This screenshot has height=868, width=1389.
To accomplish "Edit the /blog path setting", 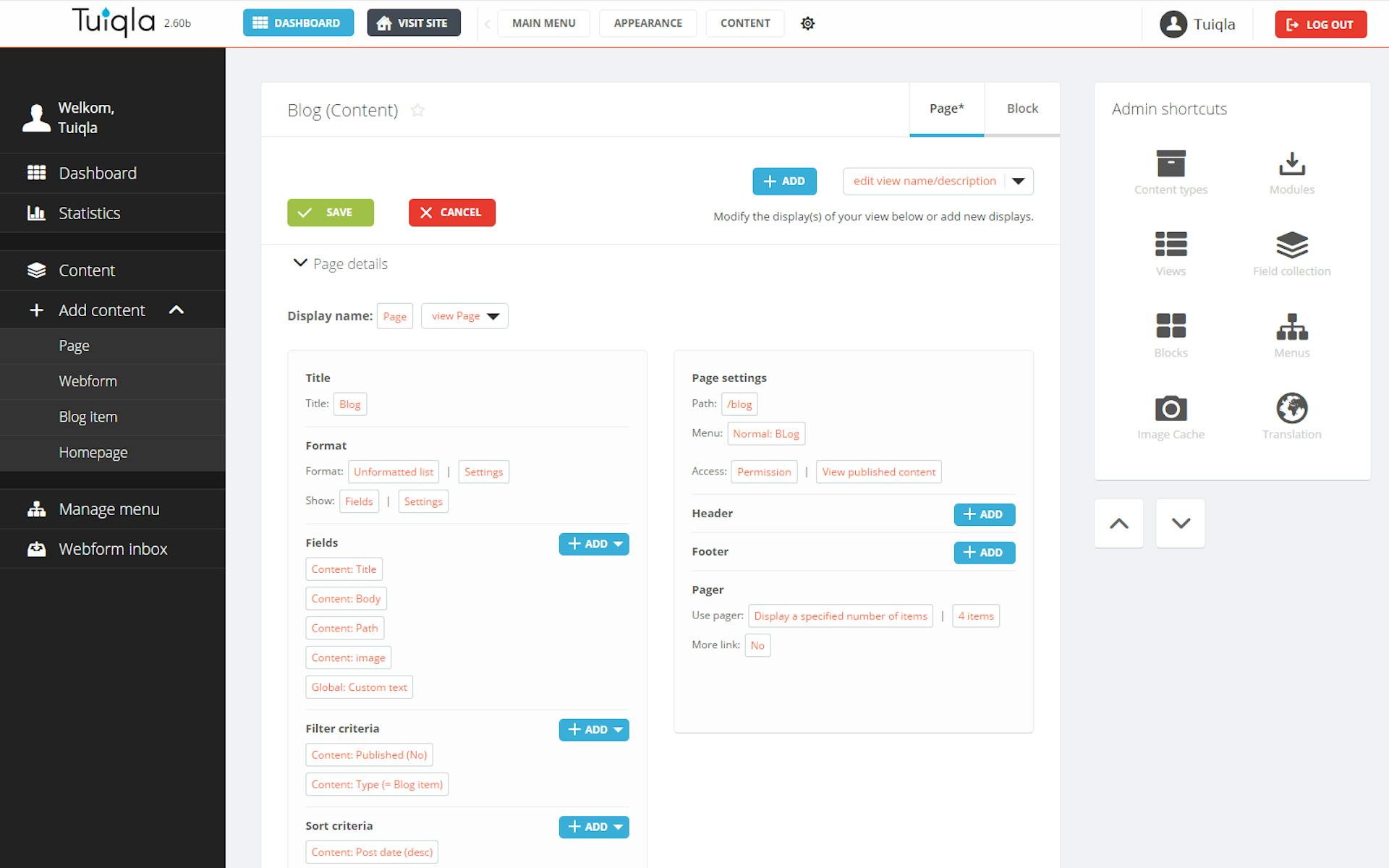I will (739, 404).
